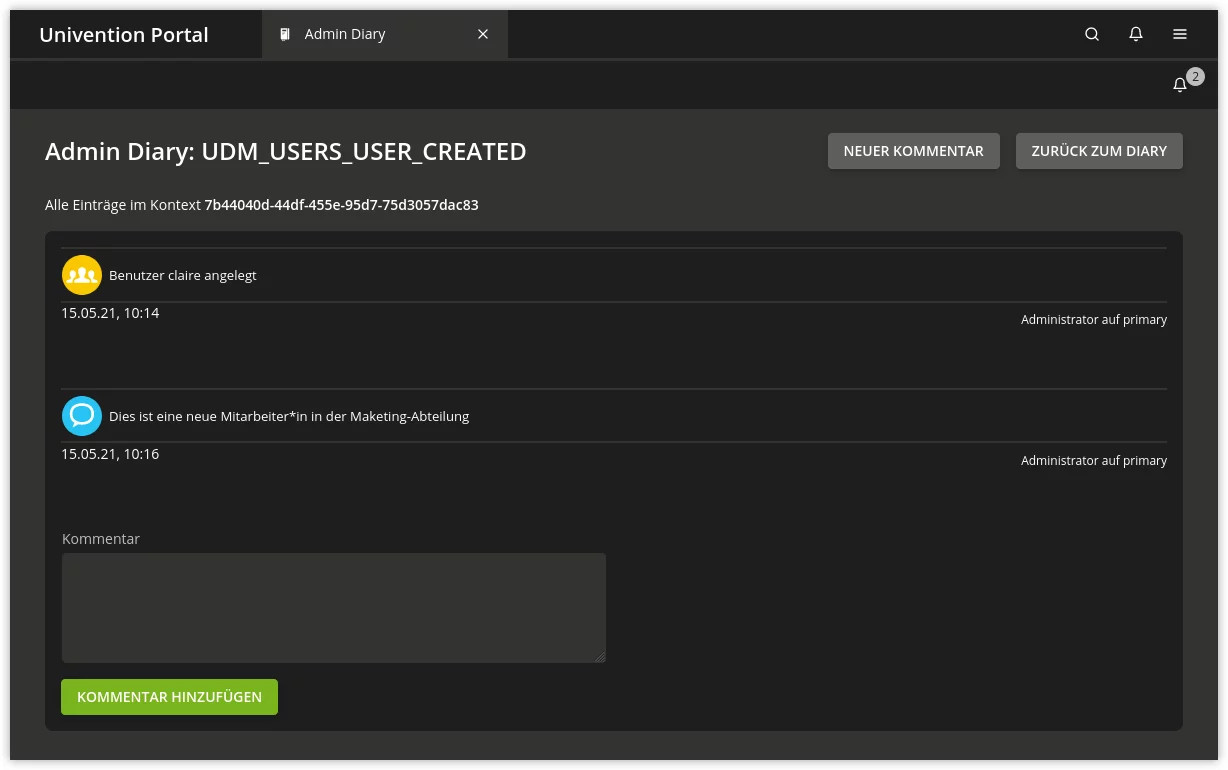This screenshot has width=1228, height=770.
Task: Click the yellow user group entry icon
Action: [x=82, y=275]
